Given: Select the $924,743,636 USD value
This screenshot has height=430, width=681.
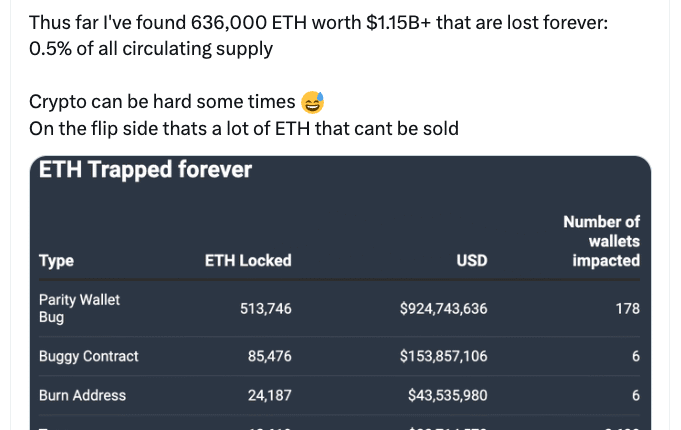Looking at the screenshot, I should coord(443,309).
